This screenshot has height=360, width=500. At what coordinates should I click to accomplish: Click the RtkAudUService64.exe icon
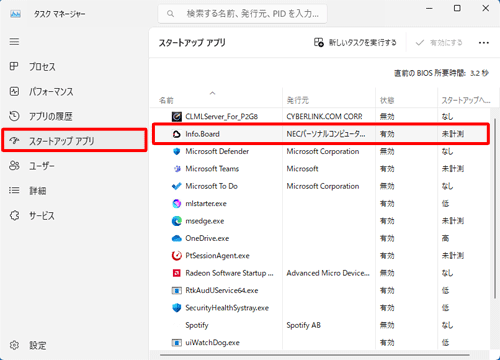(x=177, y=290)
